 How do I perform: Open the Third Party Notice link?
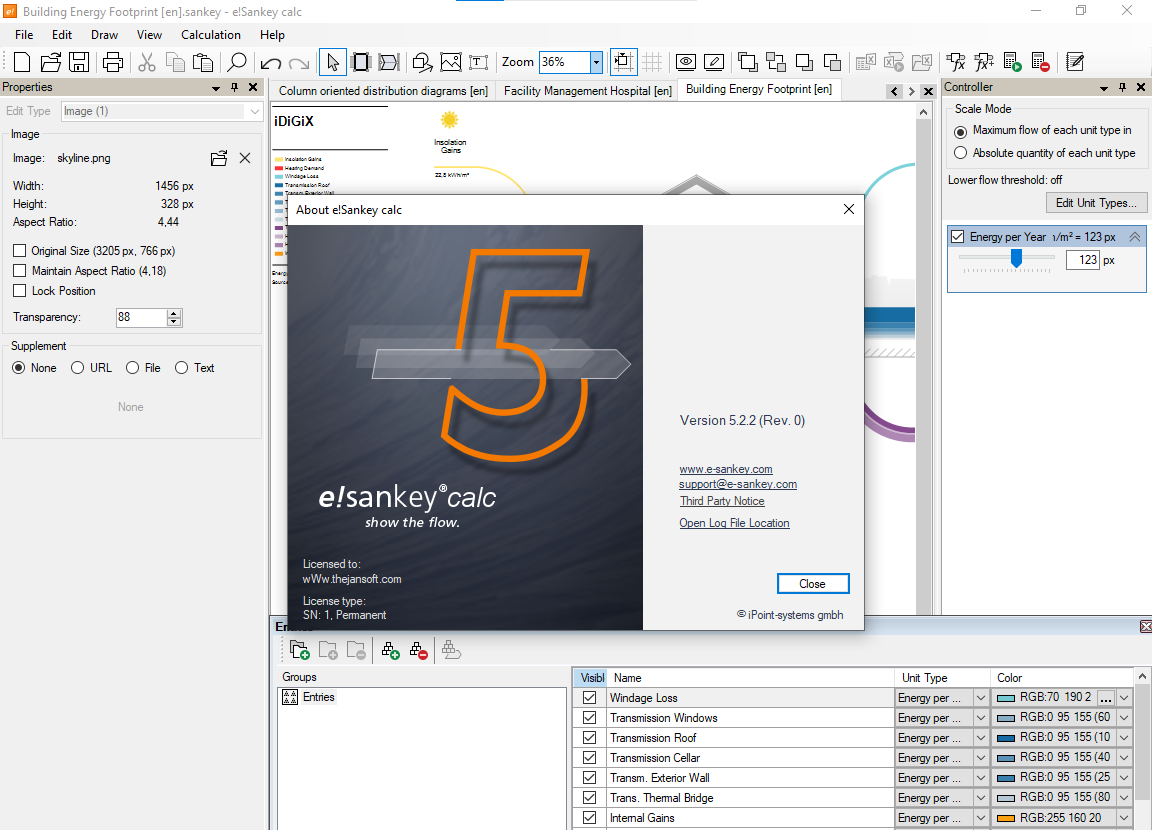pos(721,501)
